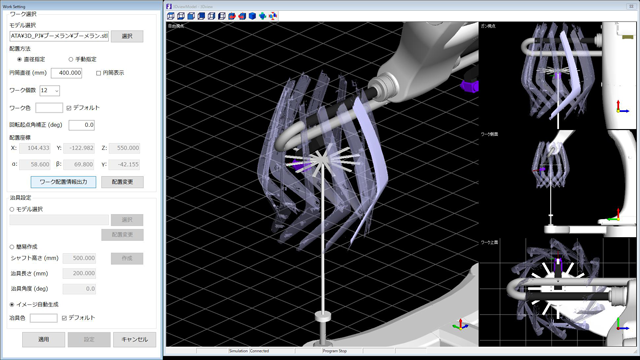The width and height of the screenshot is (640, 360).
Task: Click the 適用 button
Action: (43, 340)
